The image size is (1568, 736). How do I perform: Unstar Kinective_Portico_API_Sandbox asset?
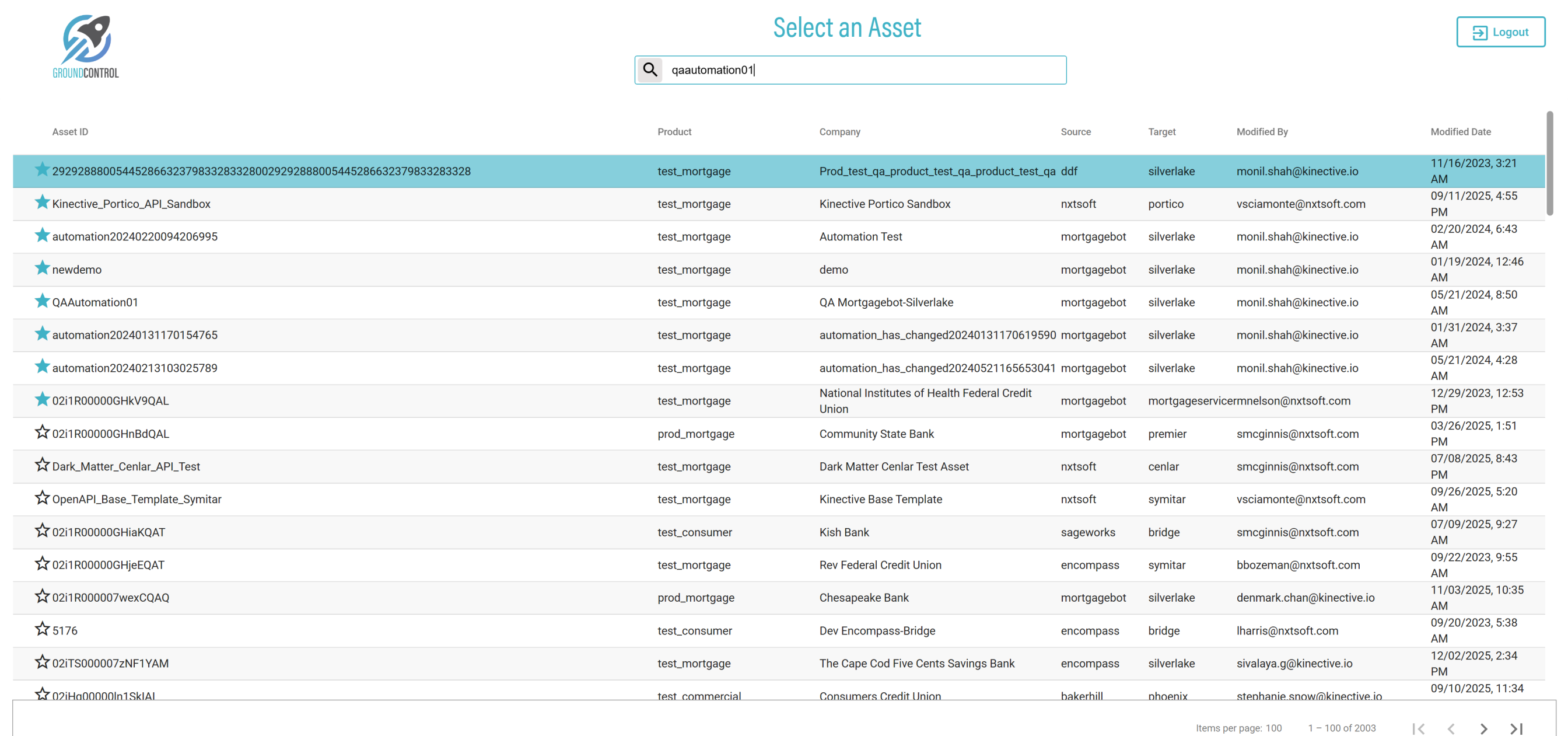click(x=41, y=203)
